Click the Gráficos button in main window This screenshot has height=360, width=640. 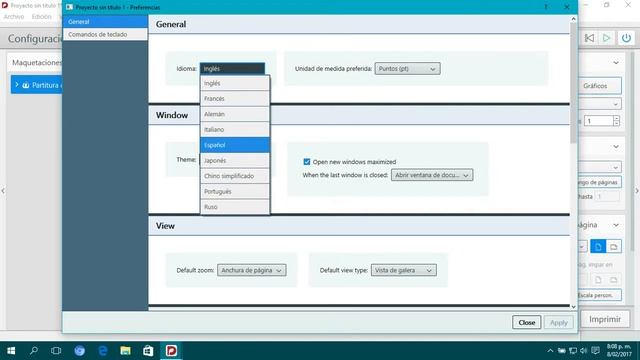[599, 86]
